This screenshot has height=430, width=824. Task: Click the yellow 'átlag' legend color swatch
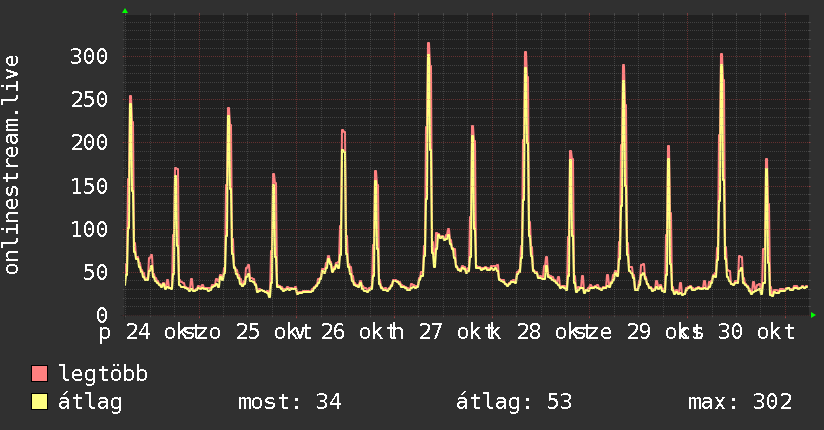[x=39, y=402]
